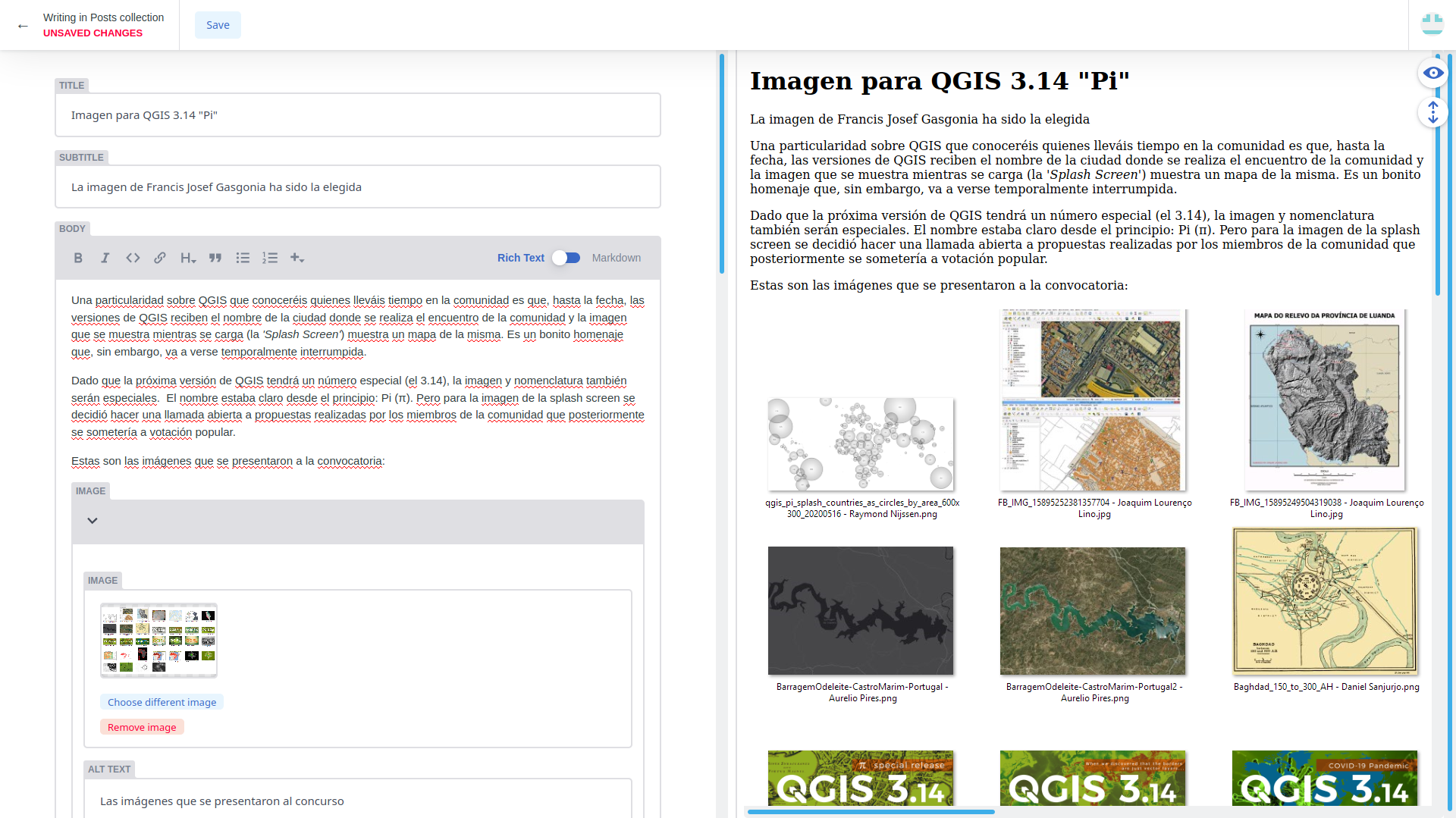This screenshot has height=818, width=1456.
Task: Apply bold formatting in body toolbar
Action: point(78,258)
